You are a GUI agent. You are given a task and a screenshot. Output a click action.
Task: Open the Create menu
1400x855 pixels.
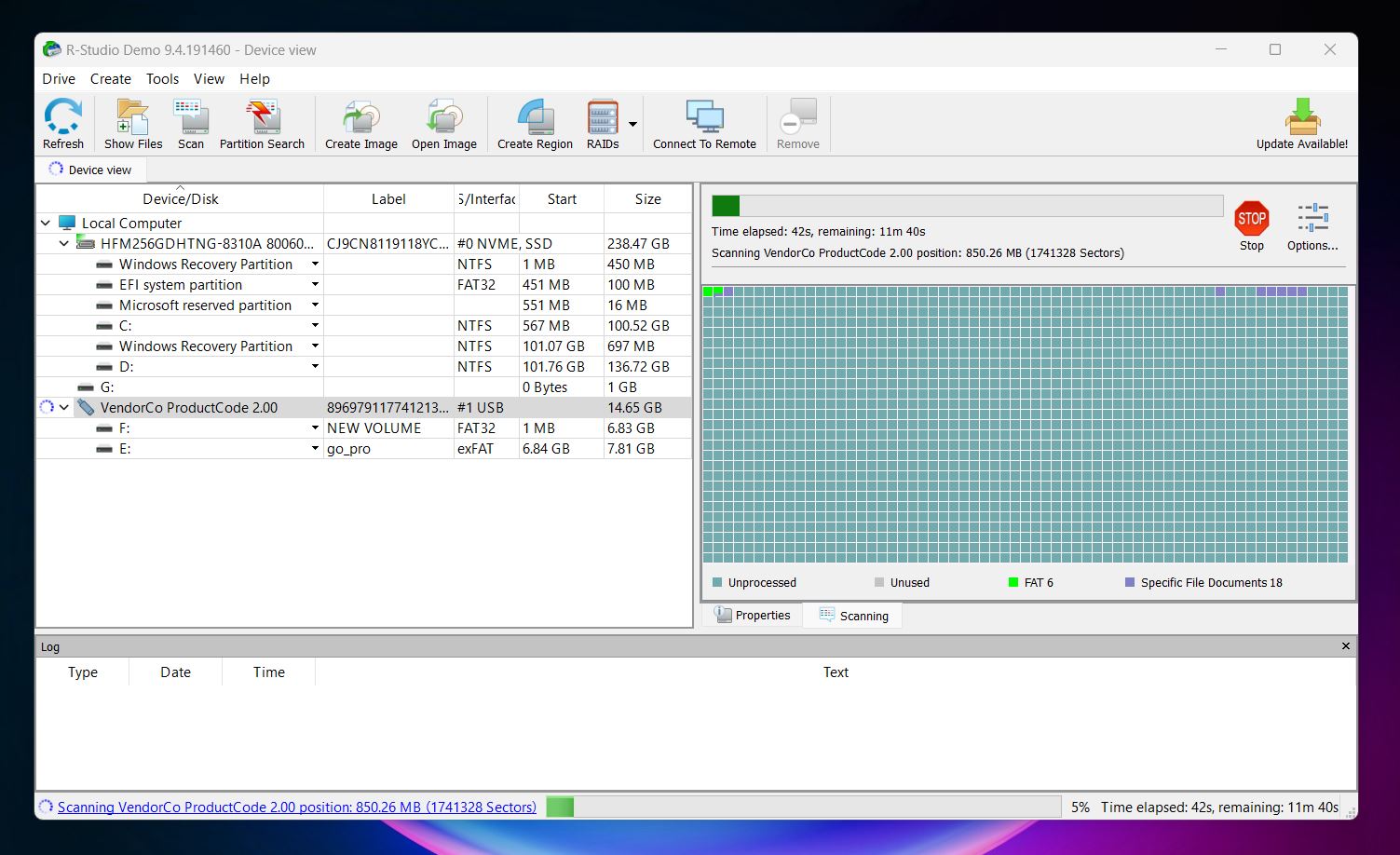click(111, 79)
